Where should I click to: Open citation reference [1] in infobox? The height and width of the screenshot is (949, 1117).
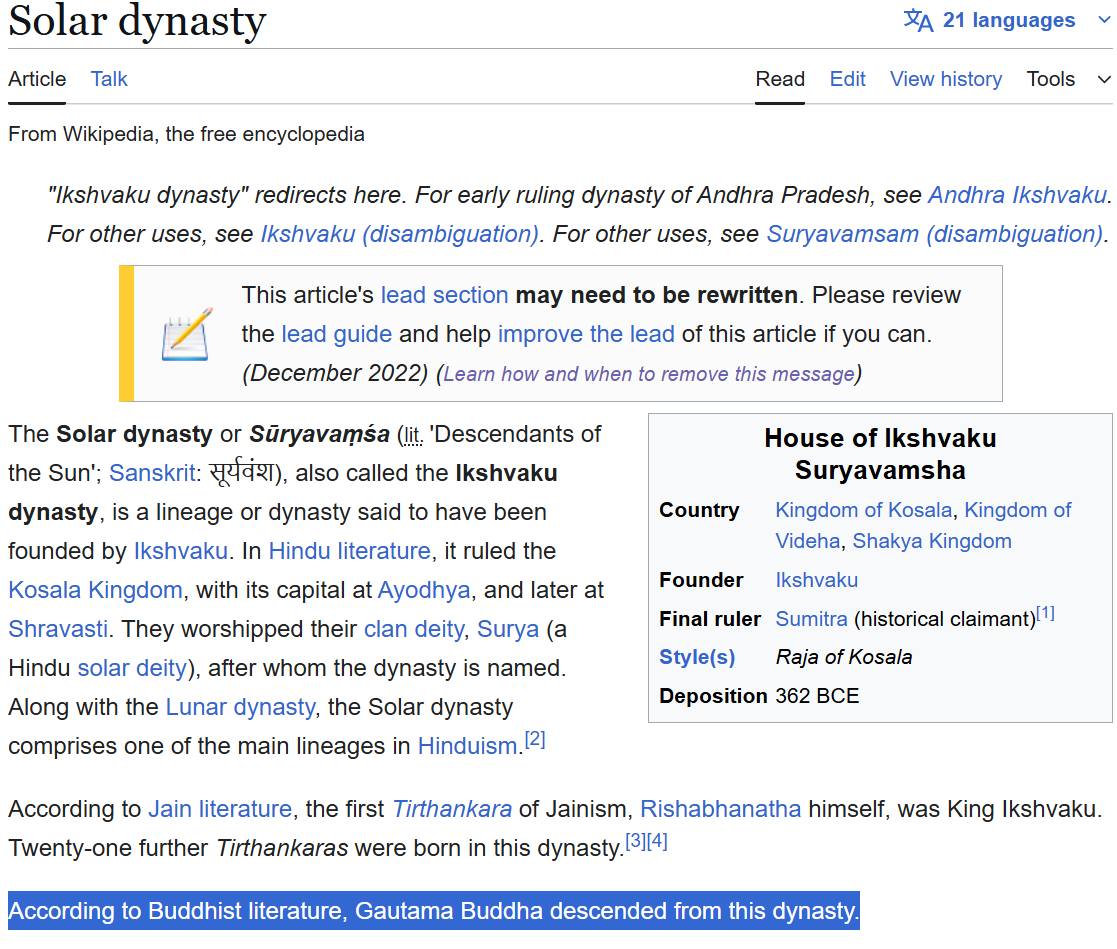[1045, 614]
